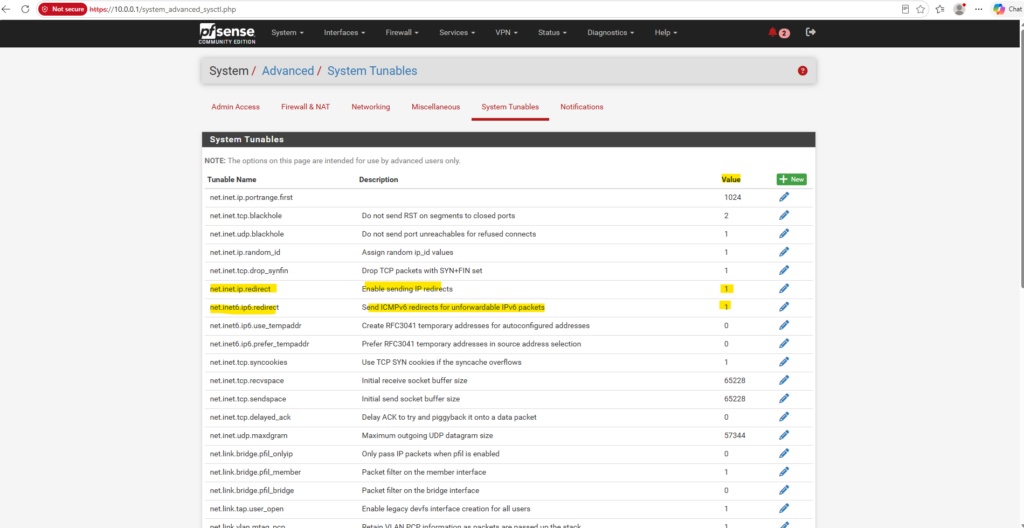Add page to favorites star icon
The width and height of the screenshot is (1024, 528).
click(920, 9)
